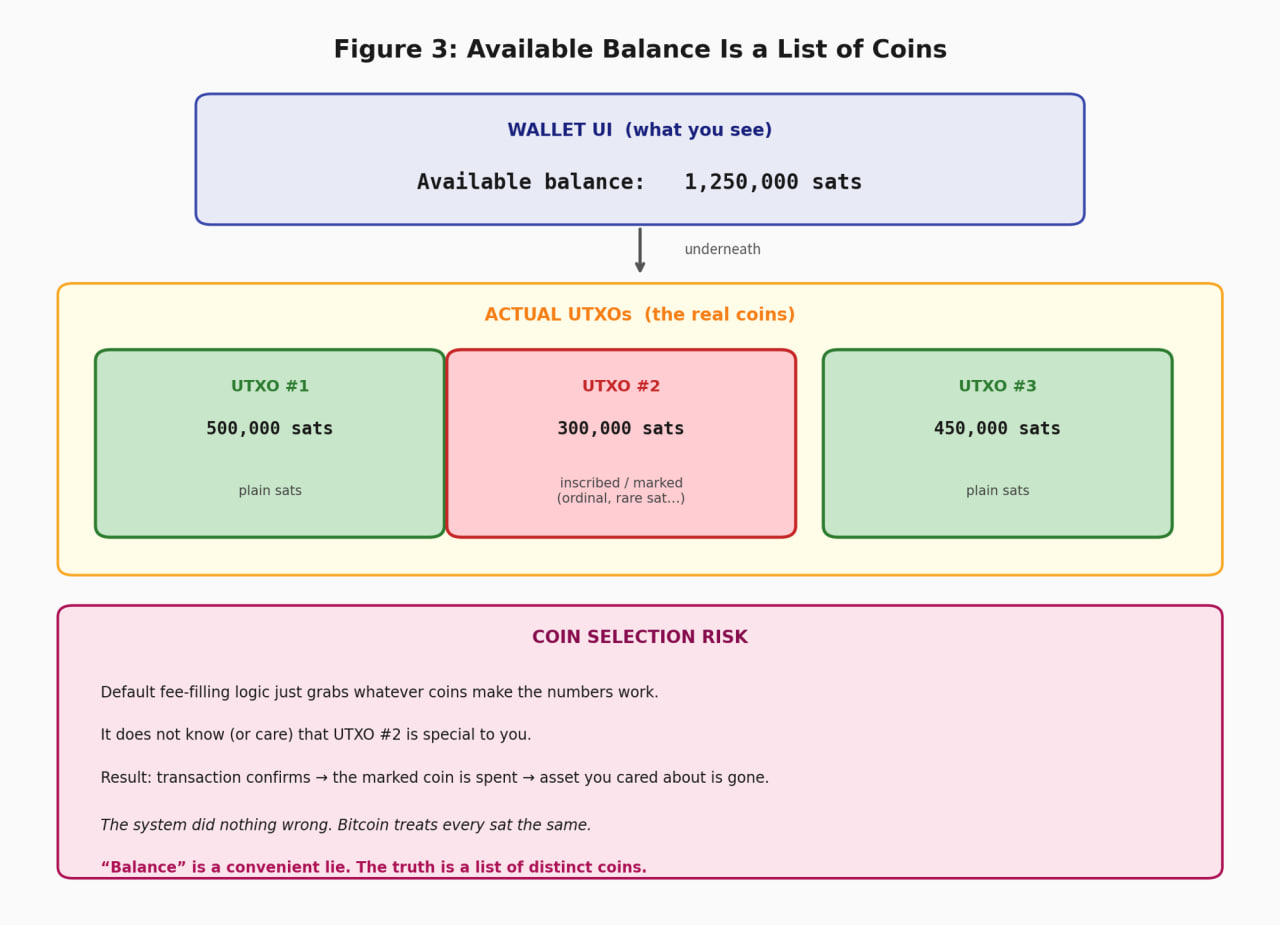The image size is (1280, 925).
Task: Click the 'underneath' arrow label
Action: 722,250
